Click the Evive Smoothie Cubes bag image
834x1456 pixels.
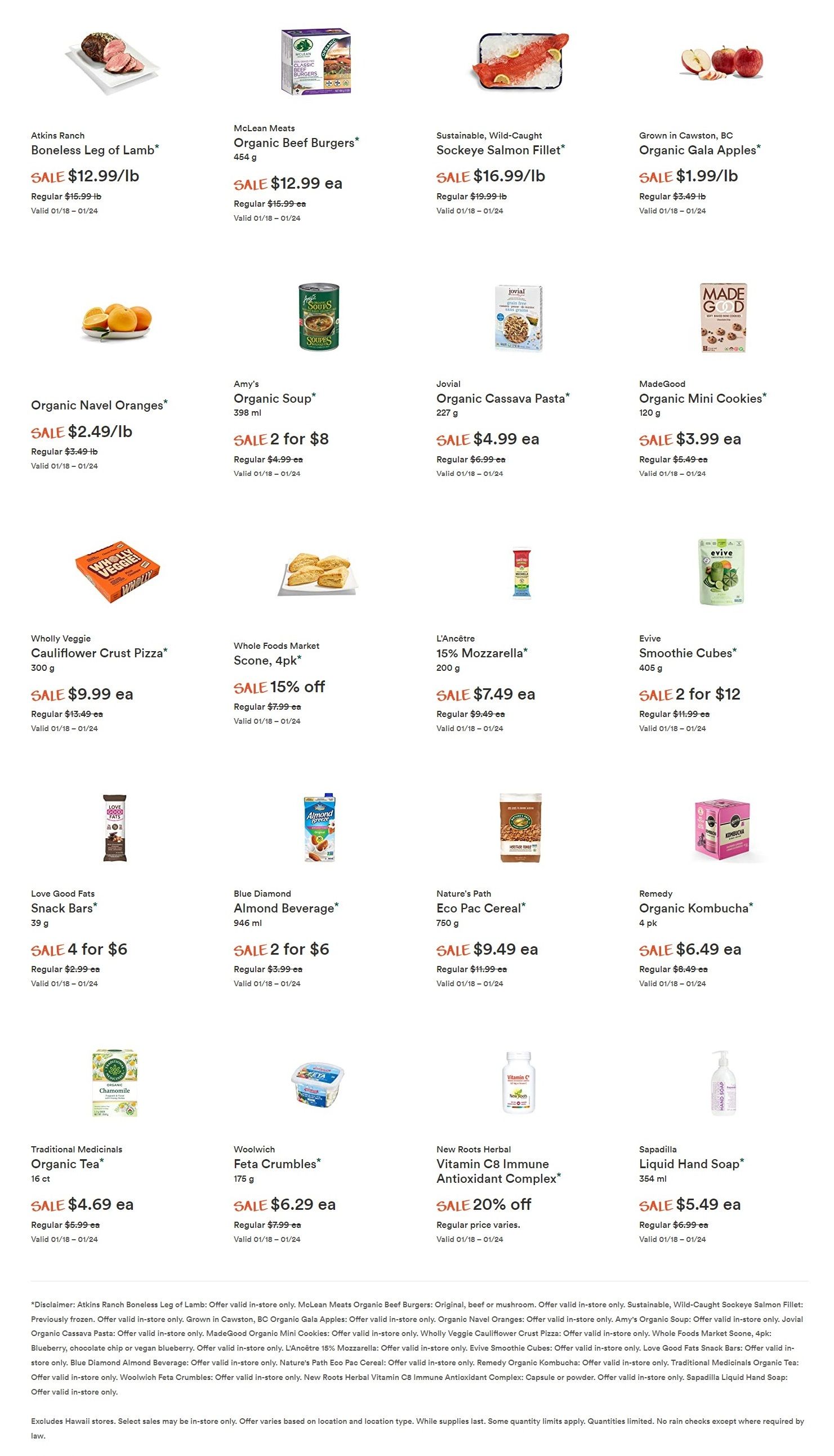(x=721, y=572)
